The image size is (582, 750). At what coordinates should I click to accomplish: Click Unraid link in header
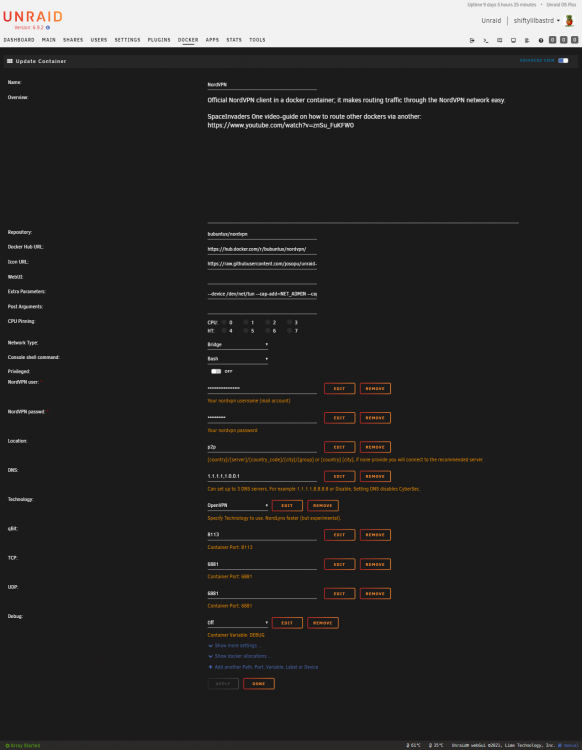491,21
